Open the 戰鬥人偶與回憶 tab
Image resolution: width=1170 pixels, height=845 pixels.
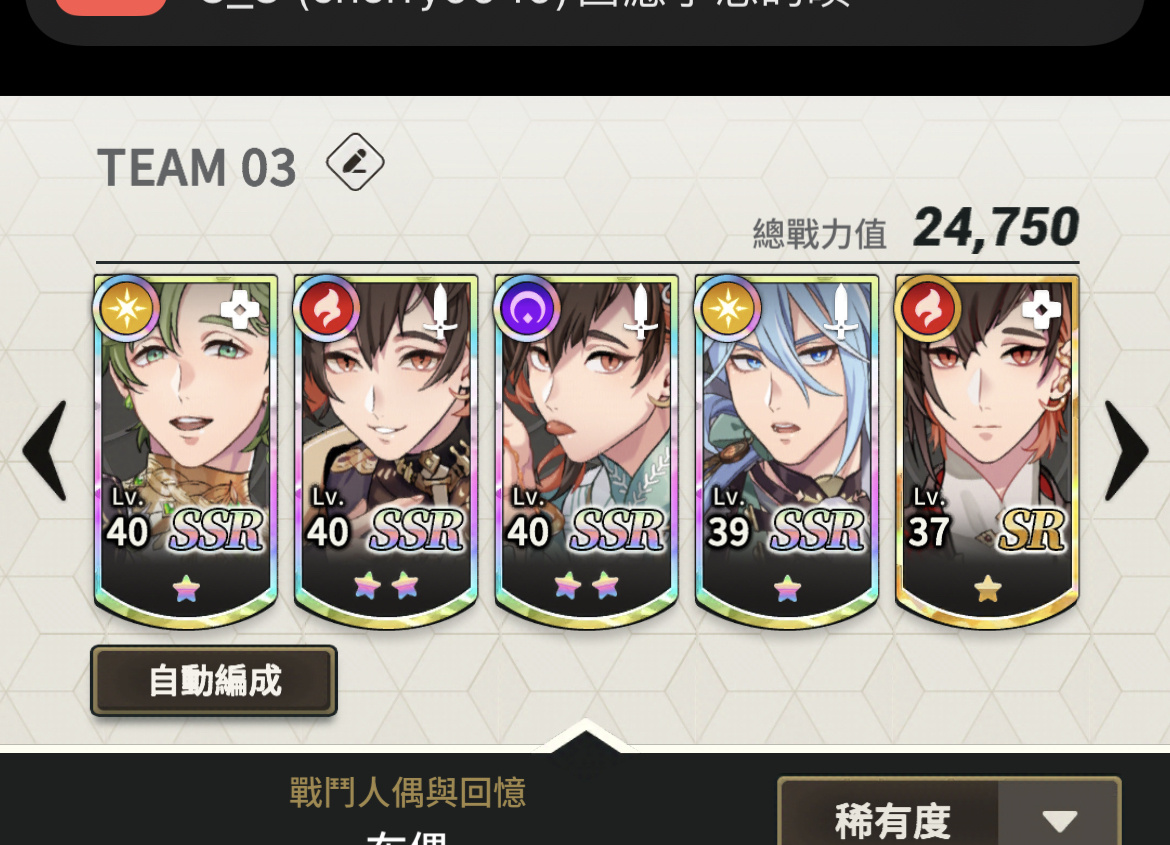click(407, 792)
